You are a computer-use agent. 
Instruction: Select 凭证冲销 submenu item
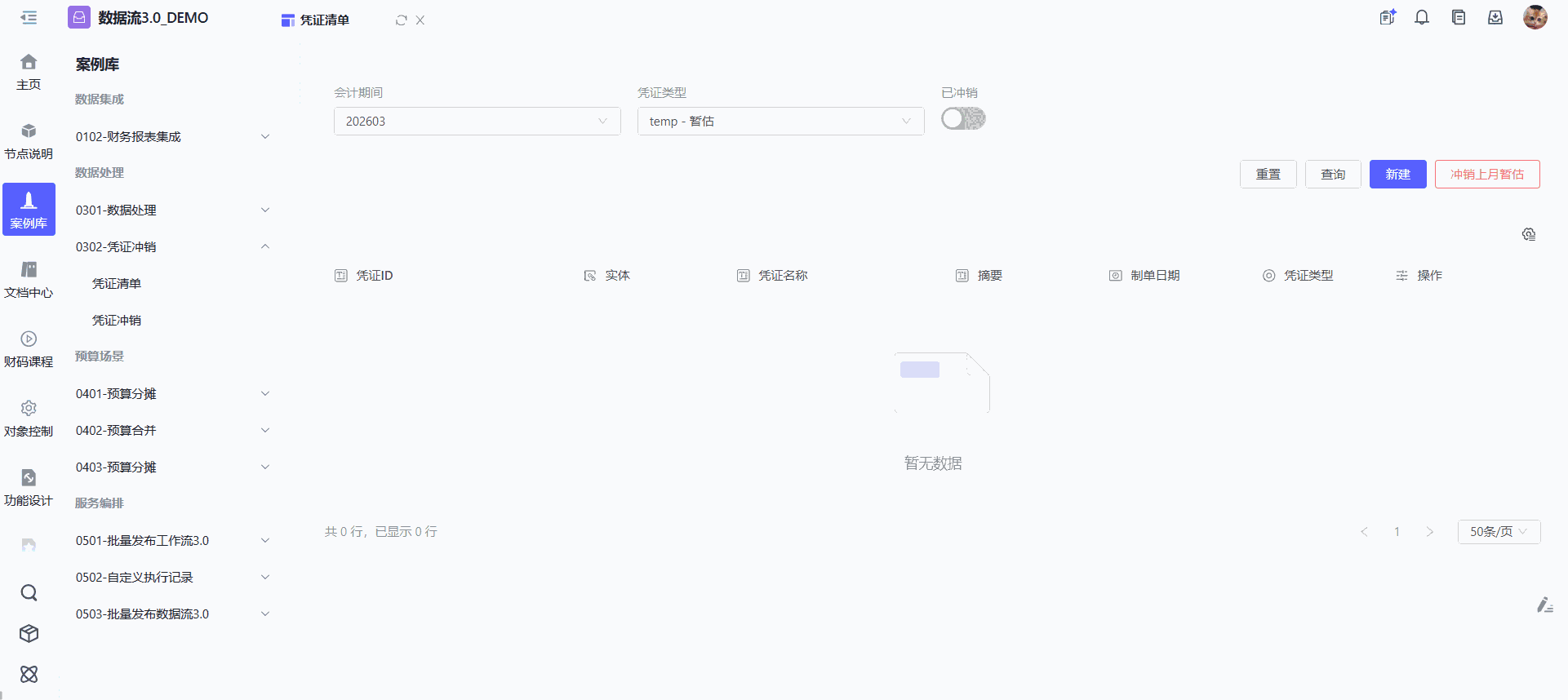tap(117, 321)
